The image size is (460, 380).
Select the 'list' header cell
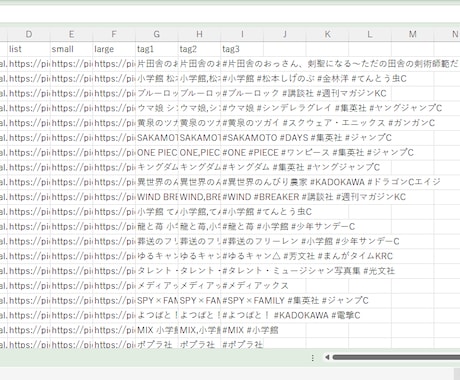coord(29,49)
